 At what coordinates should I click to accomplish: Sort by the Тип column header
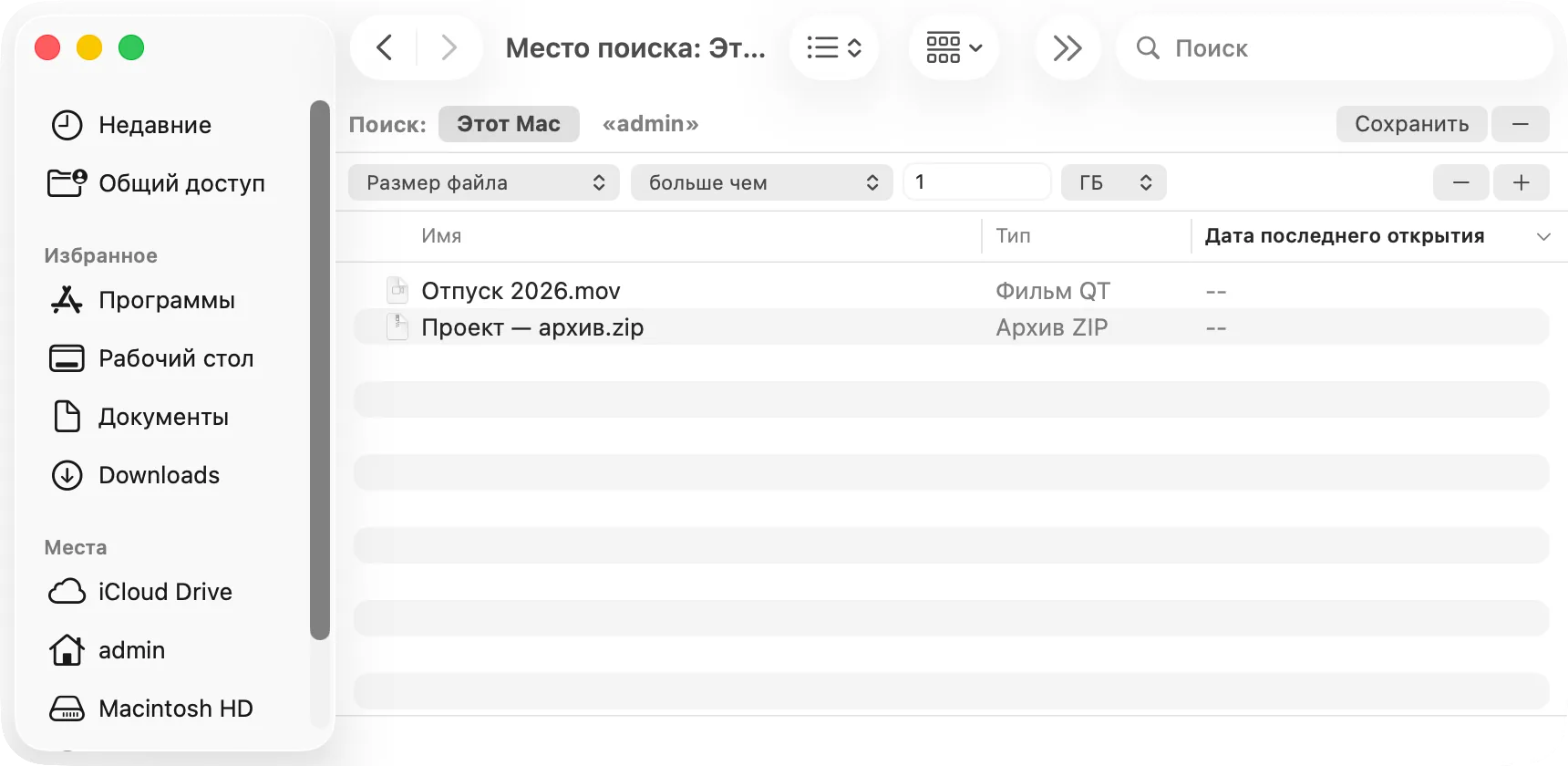coord(1013,236)
